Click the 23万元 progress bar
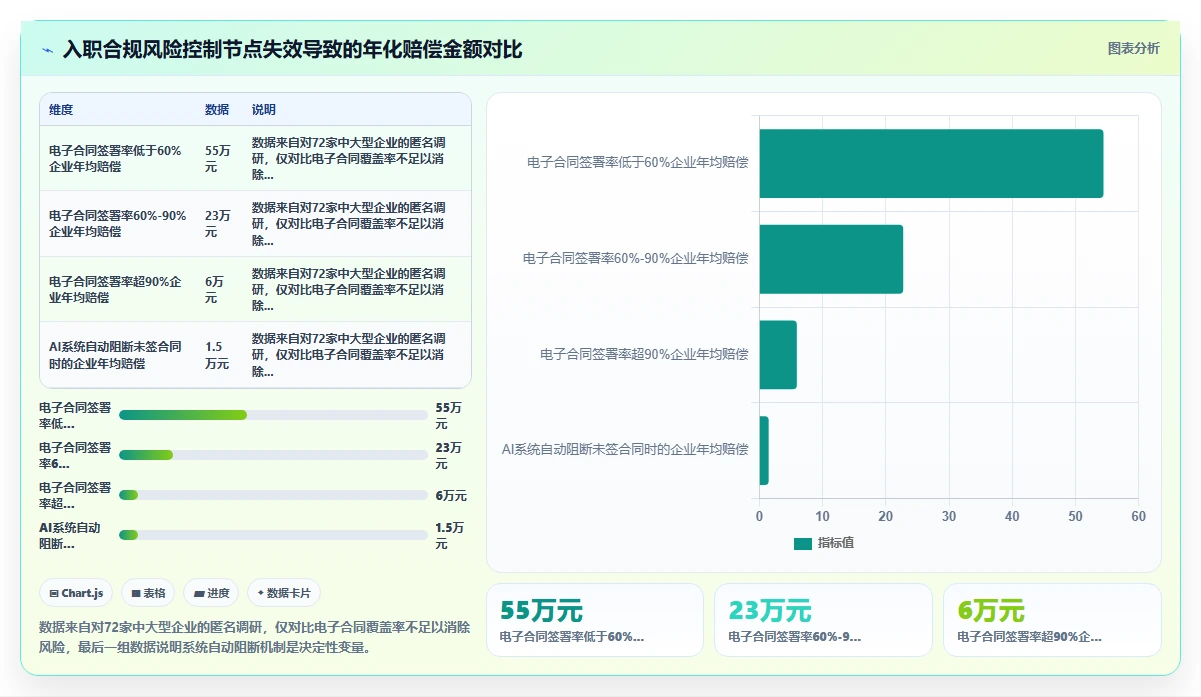The width and height of the screenshot is (1201, 697). (x=273, y=455)
